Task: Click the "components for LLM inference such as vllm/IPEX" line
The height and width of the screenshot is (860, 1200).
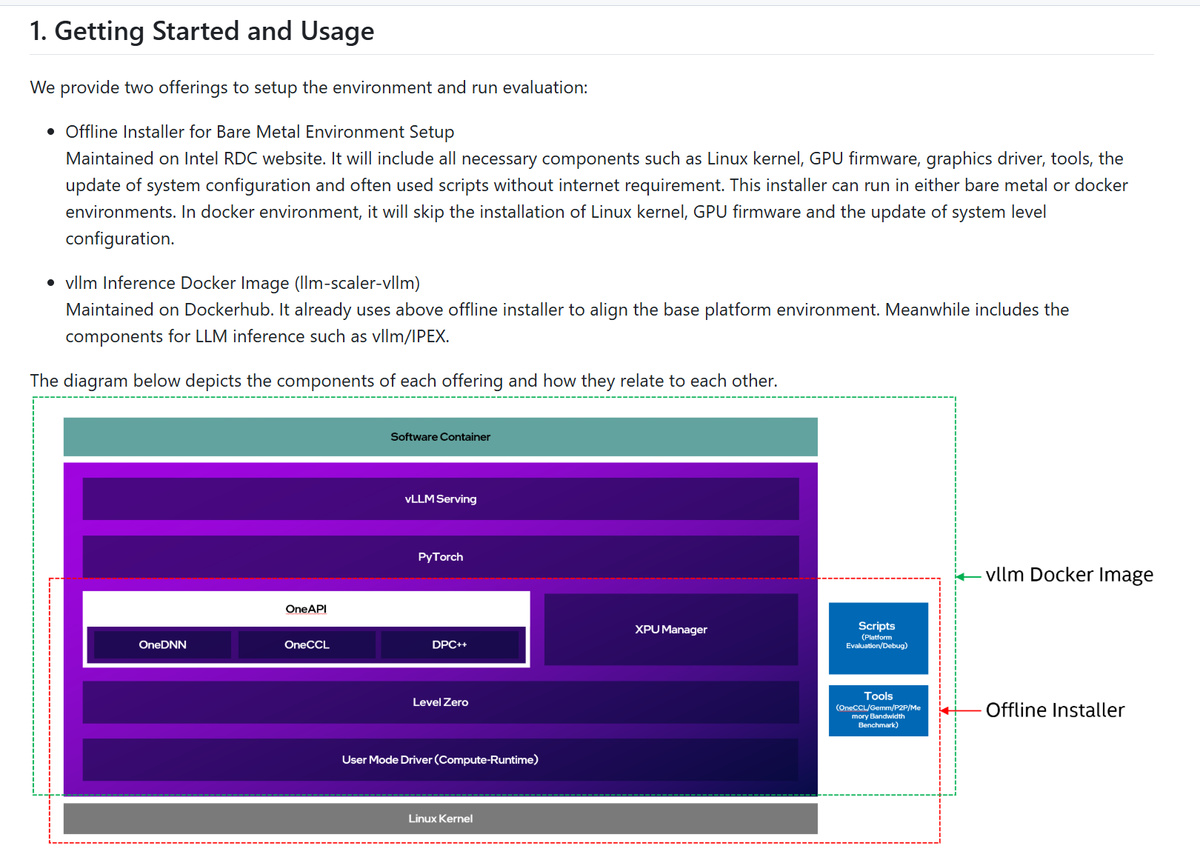Action: click(257, 337)
